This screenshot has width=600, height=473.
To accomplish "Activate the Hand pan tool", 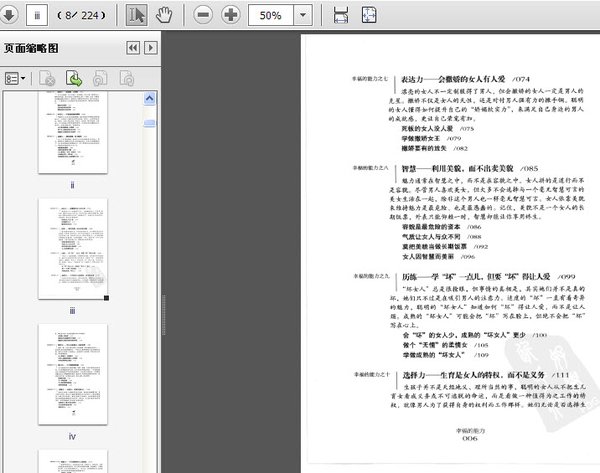I will tap(165, 16).
